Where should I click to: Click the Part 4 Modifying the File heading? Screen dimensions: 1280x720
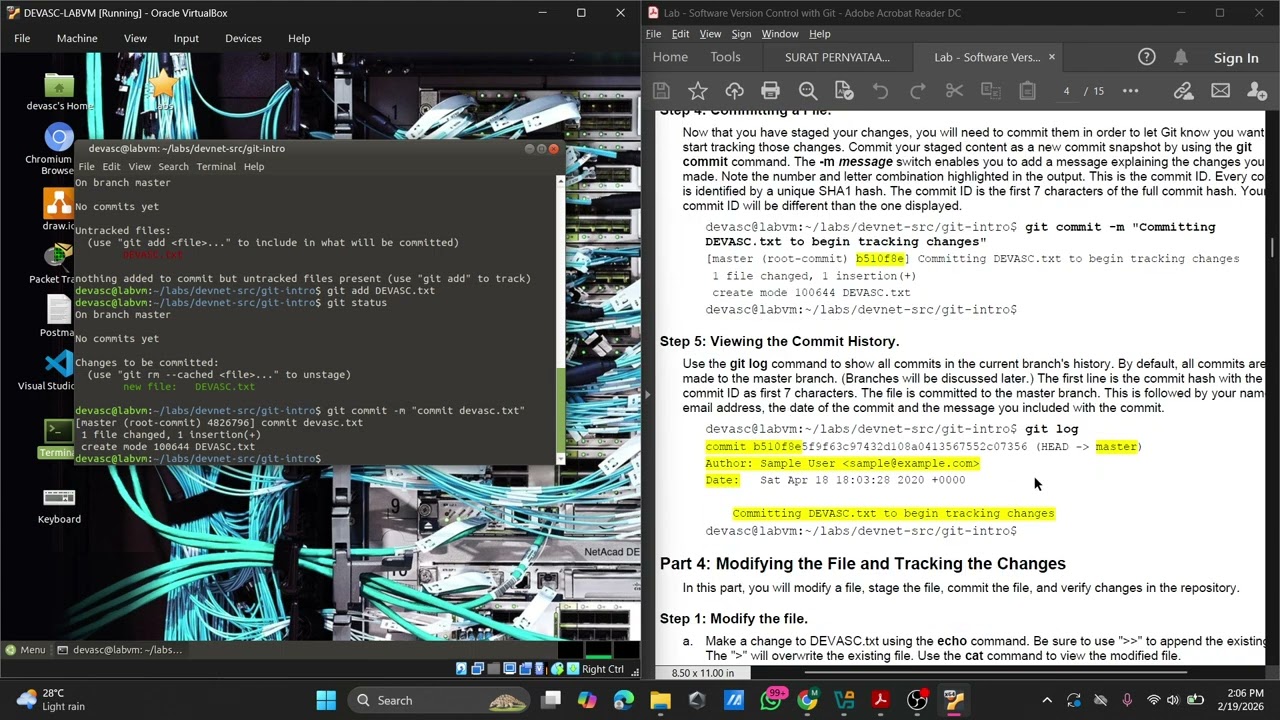click(862, 564)
